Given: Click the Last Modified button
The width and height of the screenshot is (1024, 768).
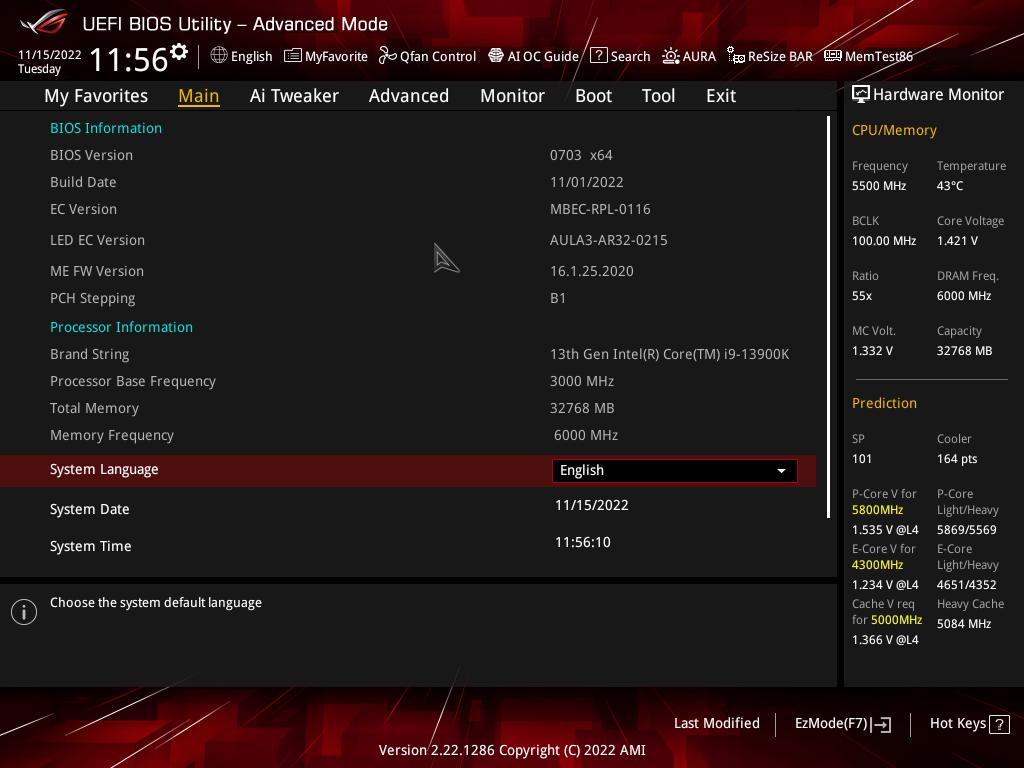Looking at the screenshot, I should [x=716, y=724].
